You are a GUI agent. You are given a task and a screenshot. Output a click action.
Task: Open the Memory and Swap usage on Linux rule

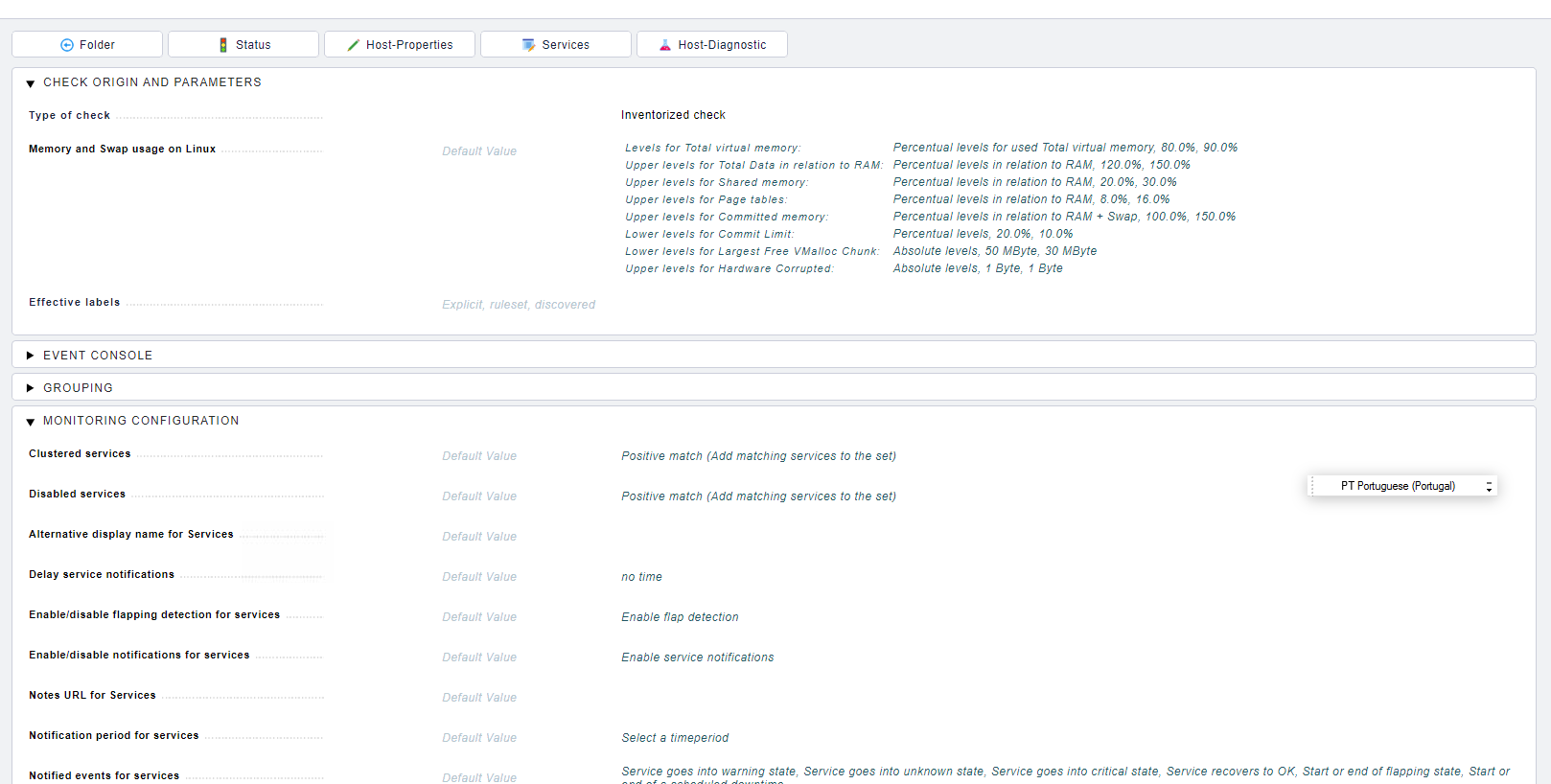[122, 150]
